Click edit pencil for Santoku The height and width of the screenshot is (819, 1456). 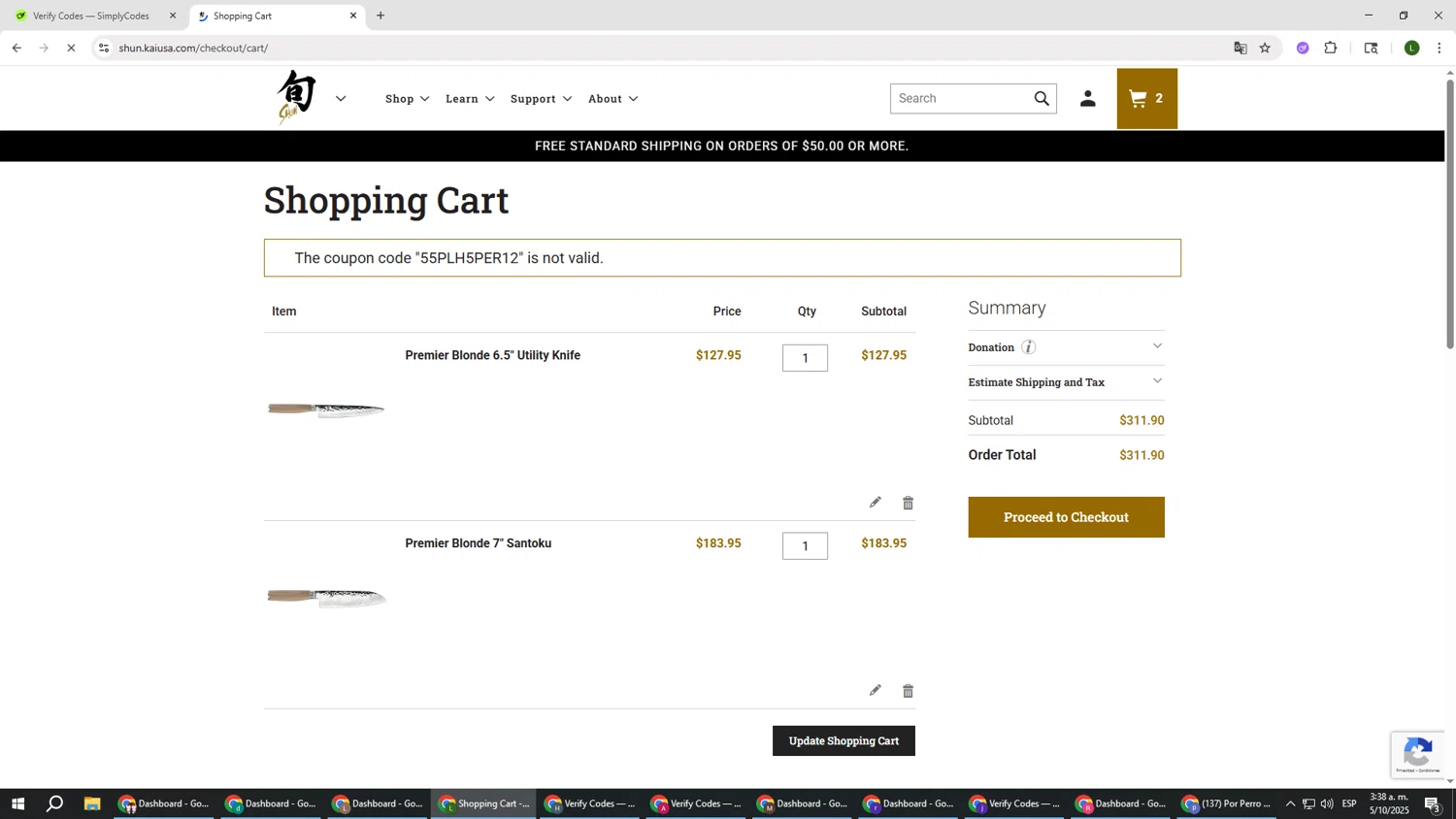tap(875, 691)
